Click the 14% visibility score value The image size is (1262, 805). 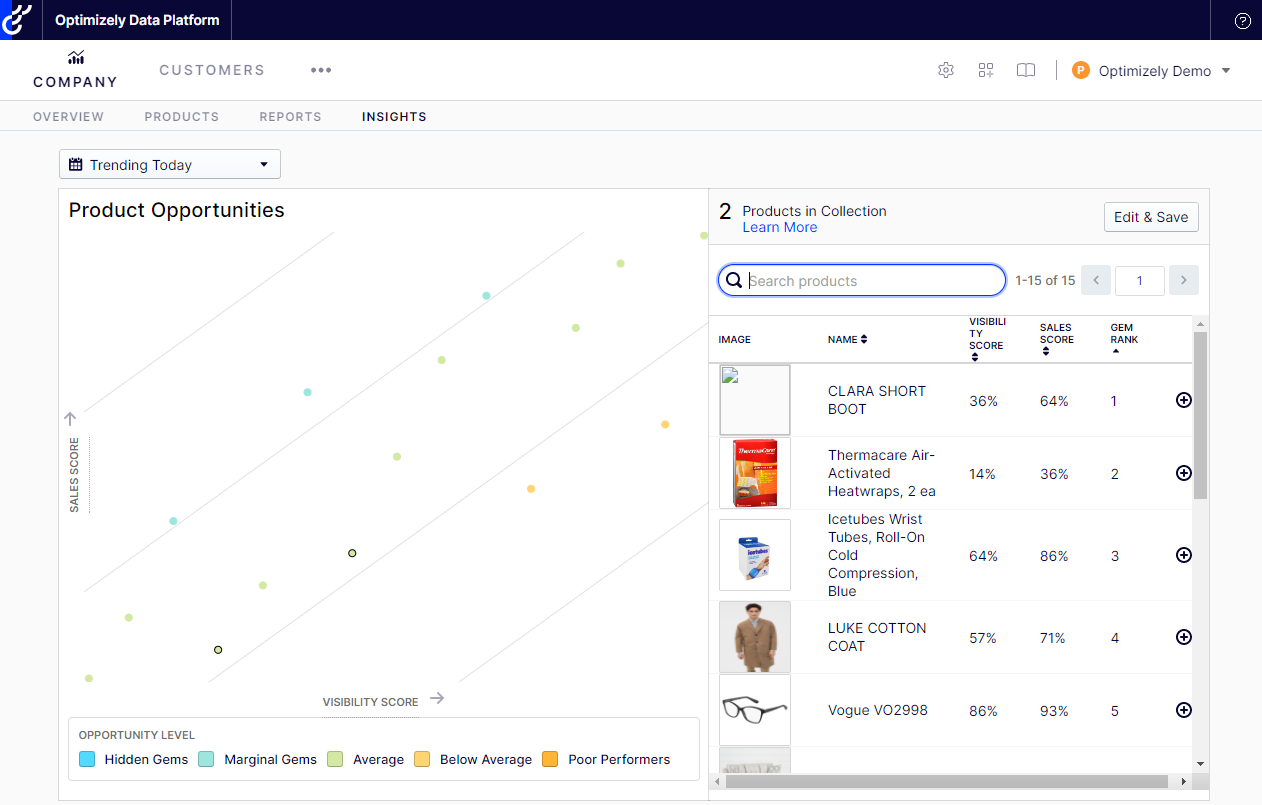982,474
